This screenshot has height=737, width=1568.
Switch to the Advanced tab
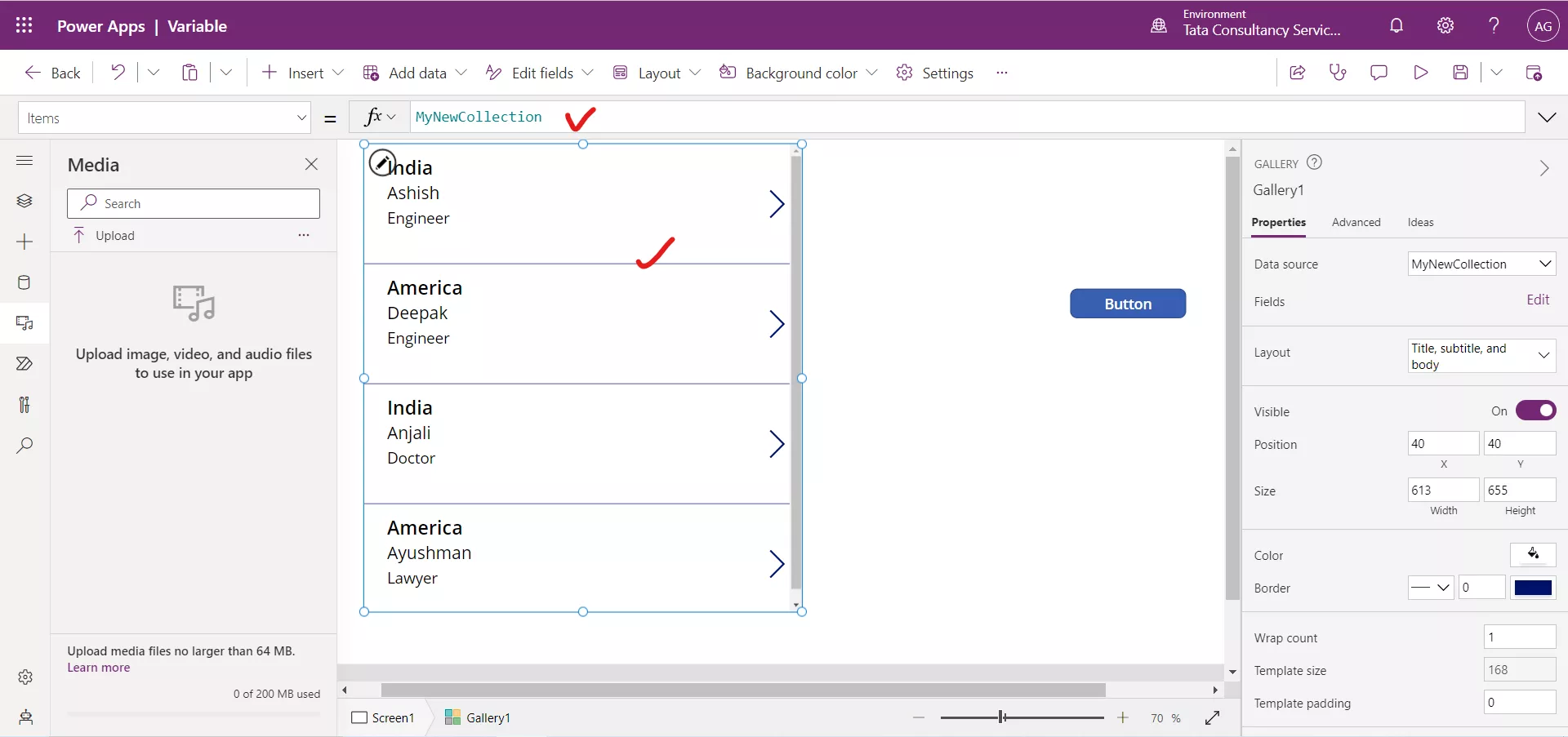[1356, 222]
